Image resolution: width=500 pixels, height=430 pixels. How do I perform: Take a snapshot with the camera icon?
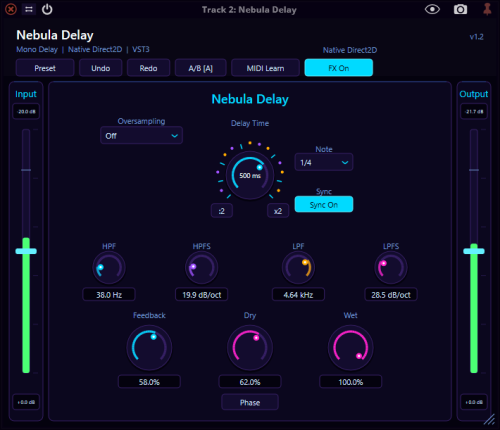pos(460,9)
